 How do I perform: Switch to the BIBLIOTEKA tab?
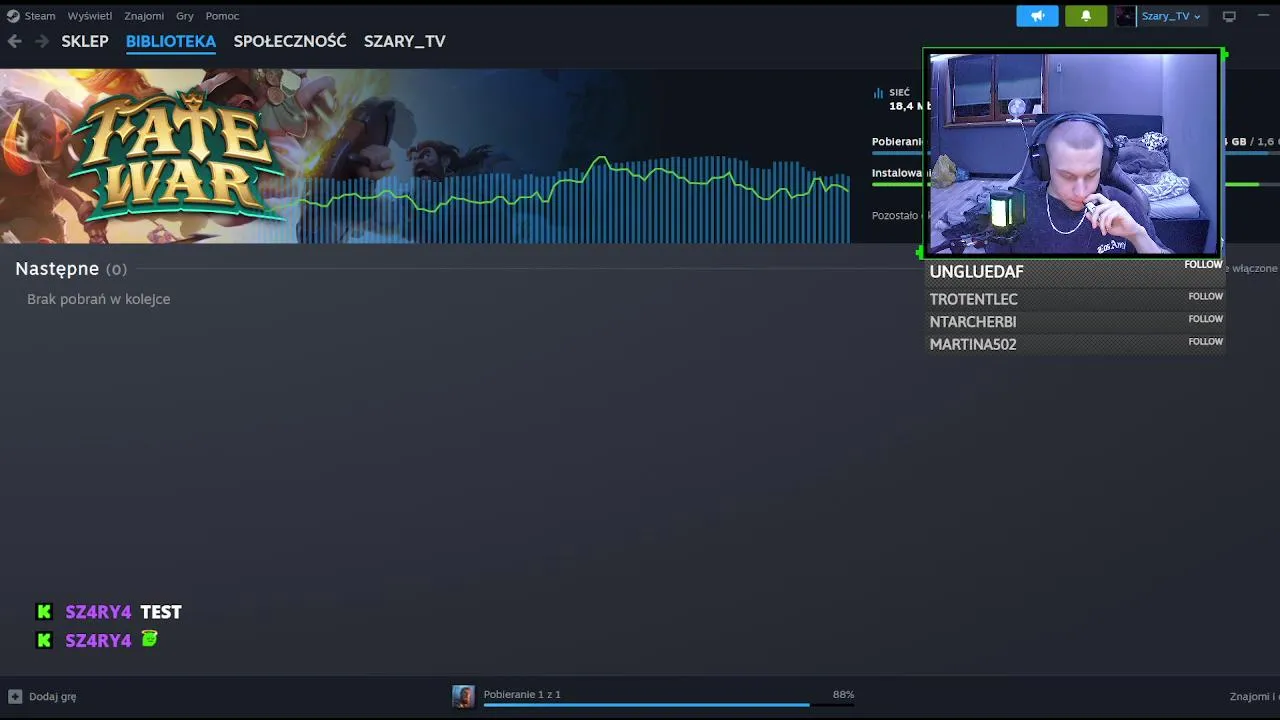point(171,41)
